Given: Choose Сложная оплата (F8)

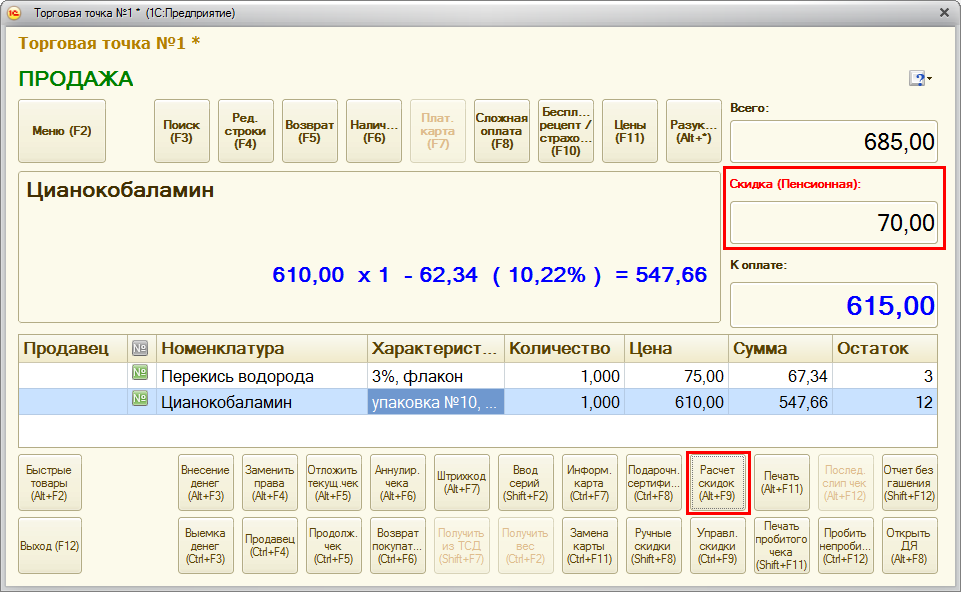Looking at the screenshot, I should click(501, 131).
